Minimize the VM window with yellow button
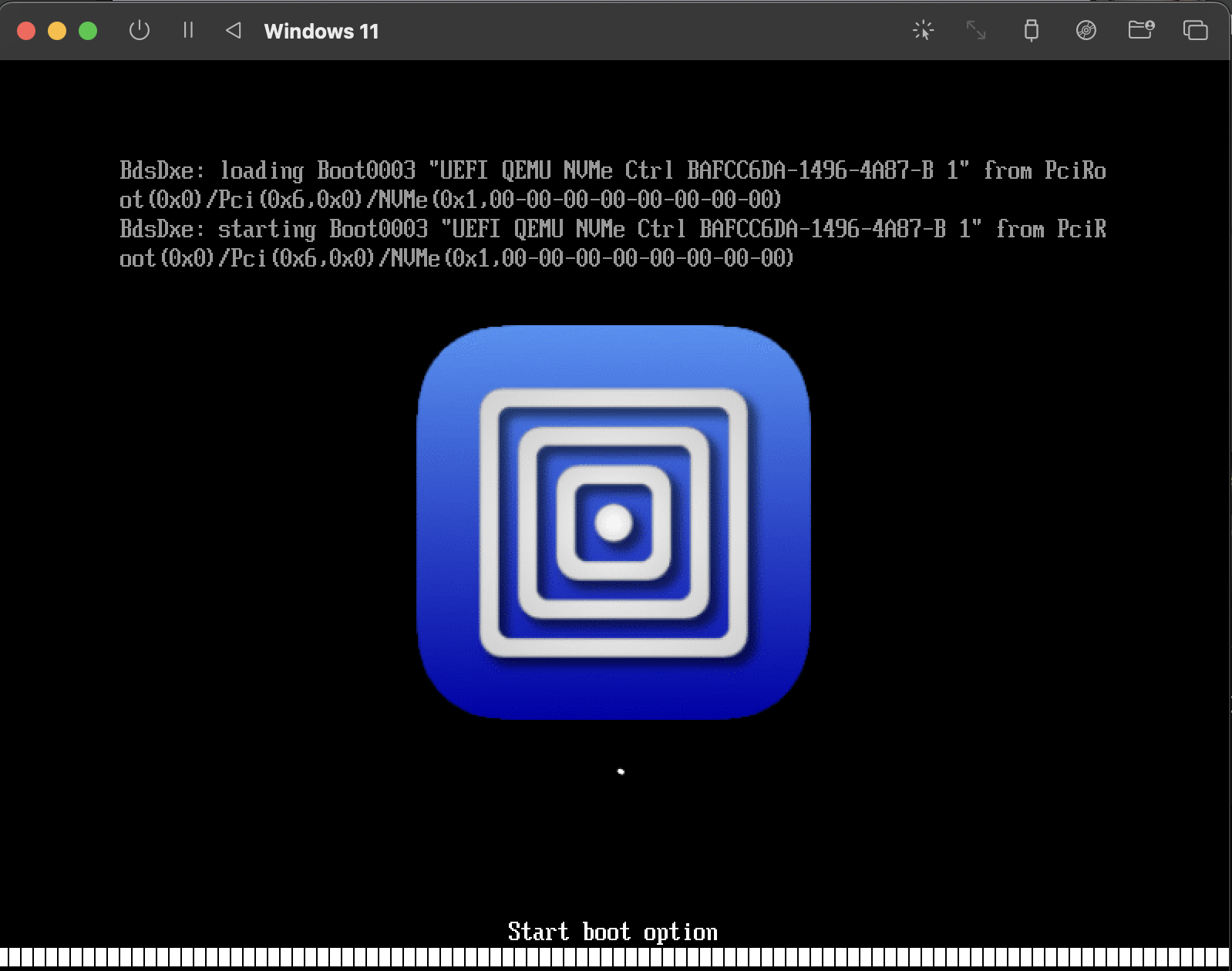Screen dimensions: 1232x971 point(57,31)
